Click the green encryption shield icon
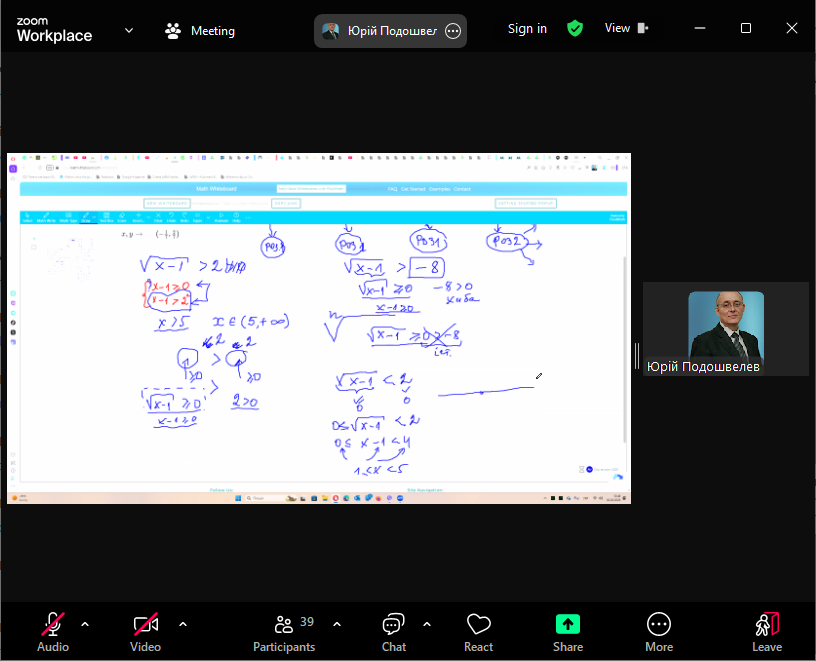 point(574,29)
